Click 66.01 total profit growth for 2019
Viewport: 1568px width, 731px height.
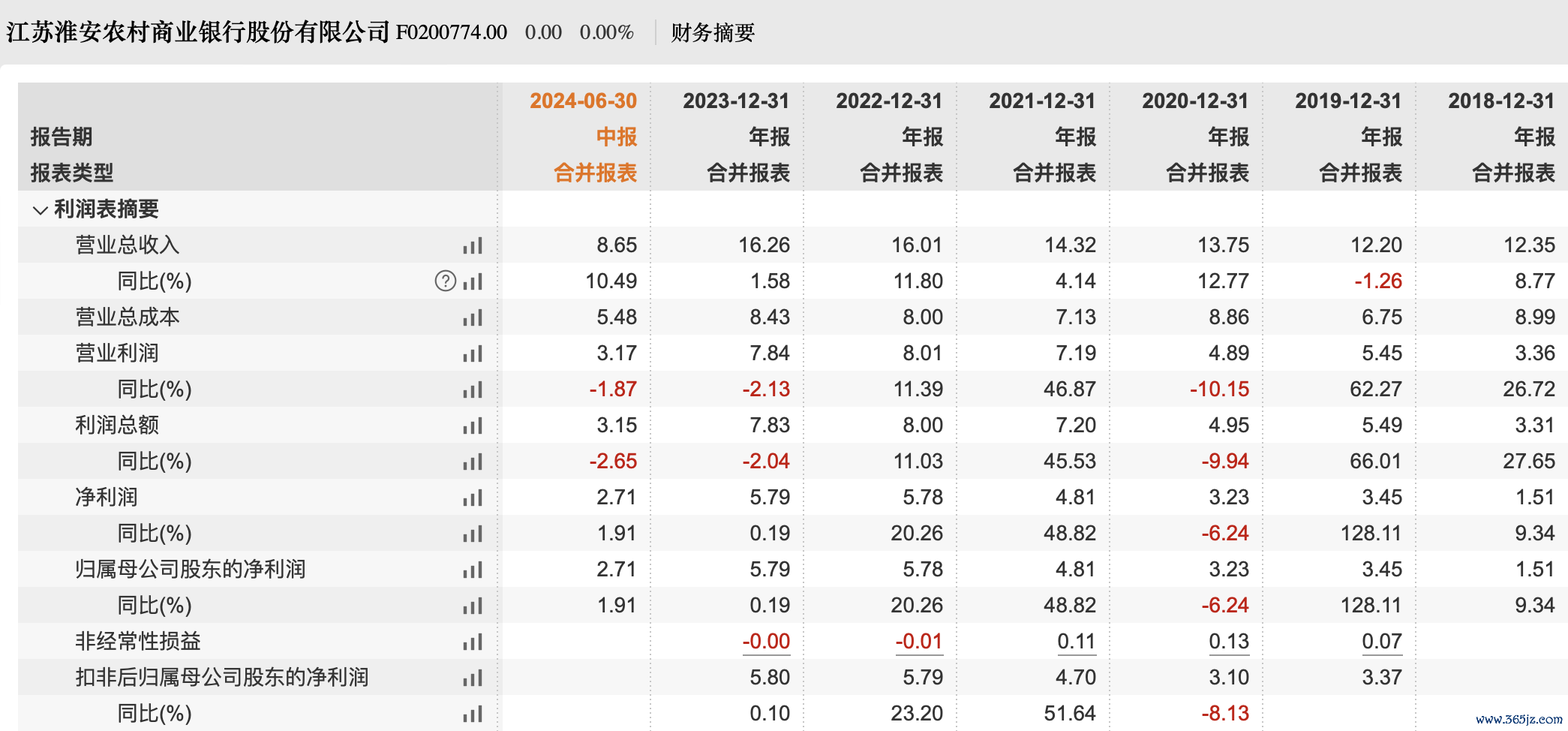point(1376,462)
